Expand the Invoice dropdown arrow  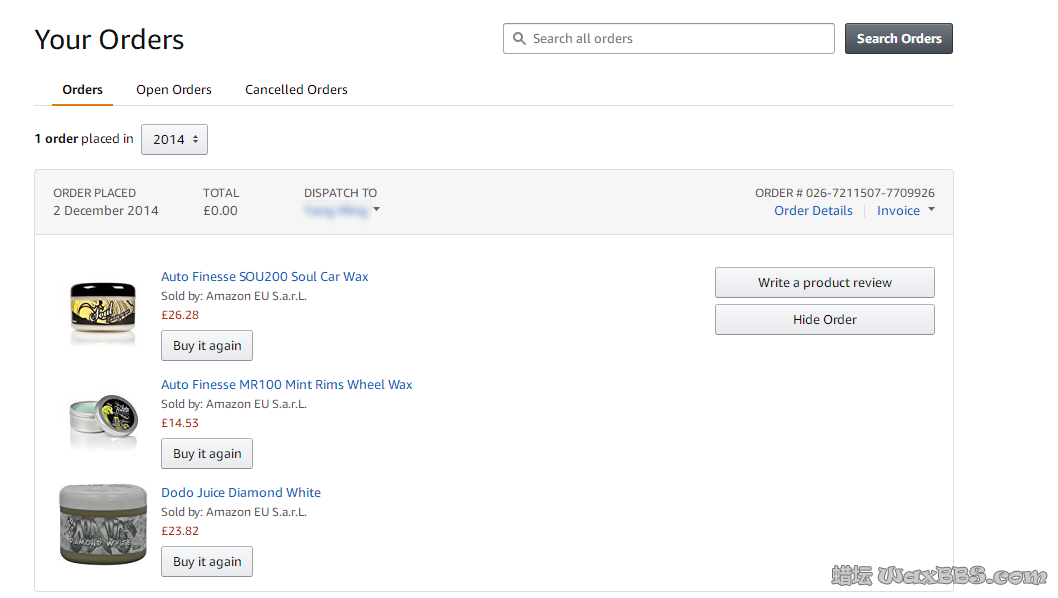[931, 210]
